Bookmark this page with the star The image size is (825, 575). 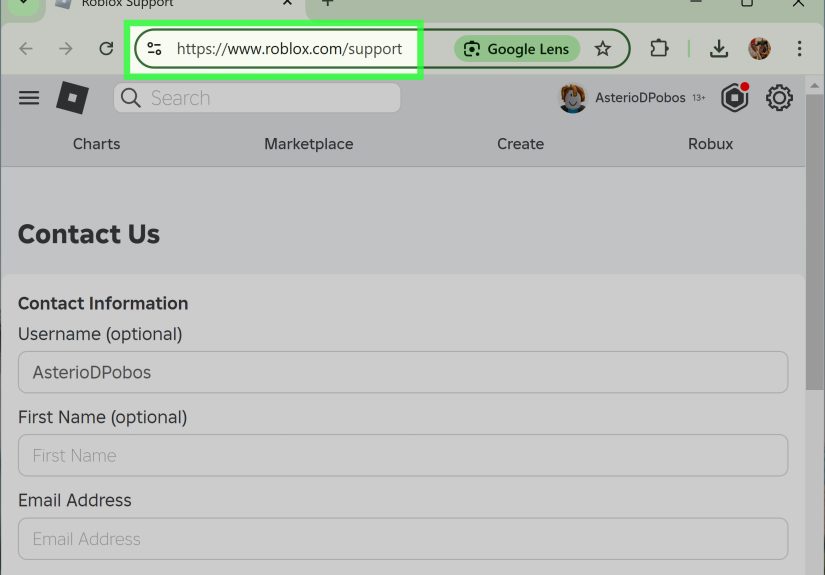(602, 49)
